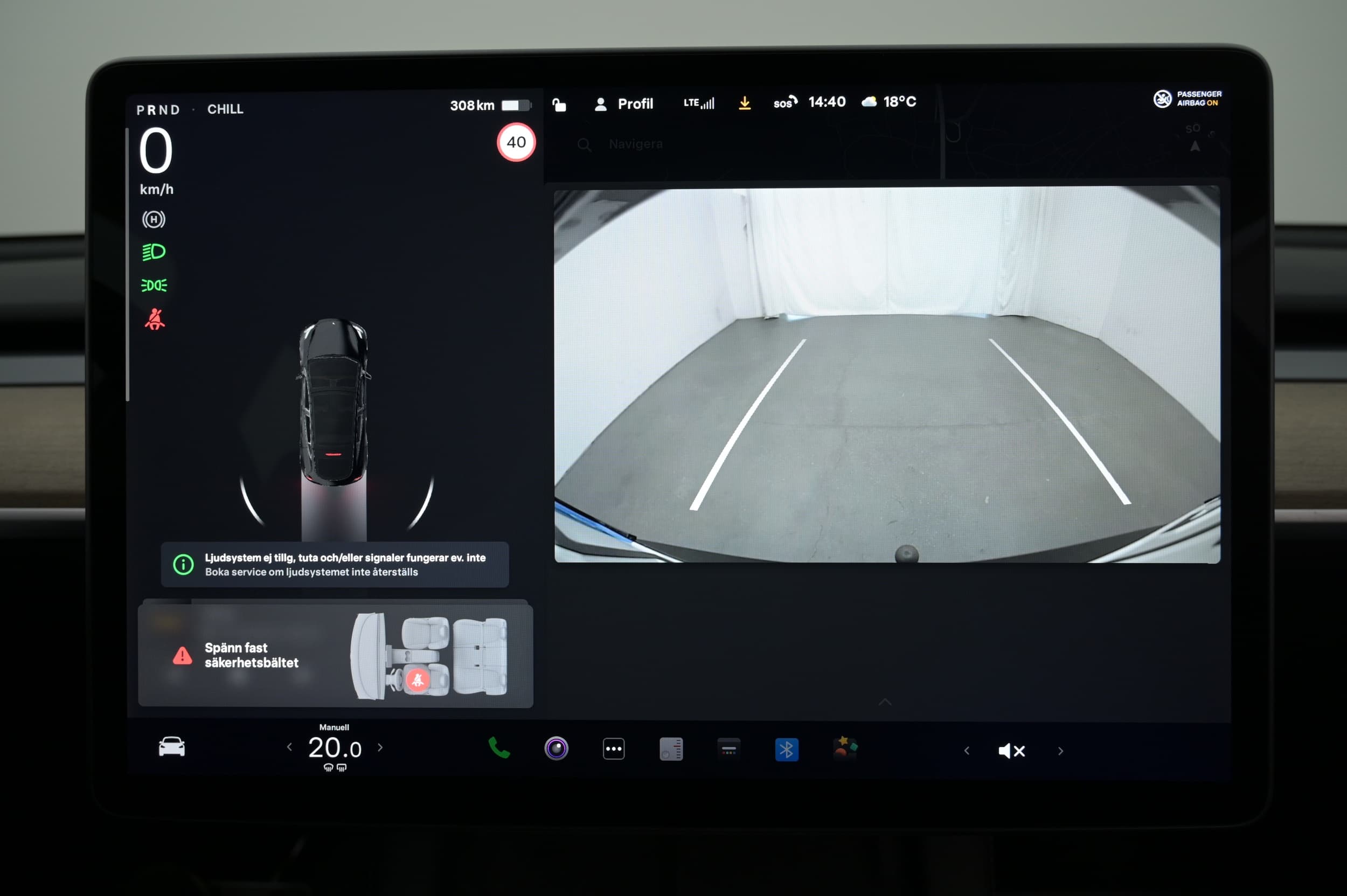
Task: Open the Profil driver profile menu
Action: point(623,104)
